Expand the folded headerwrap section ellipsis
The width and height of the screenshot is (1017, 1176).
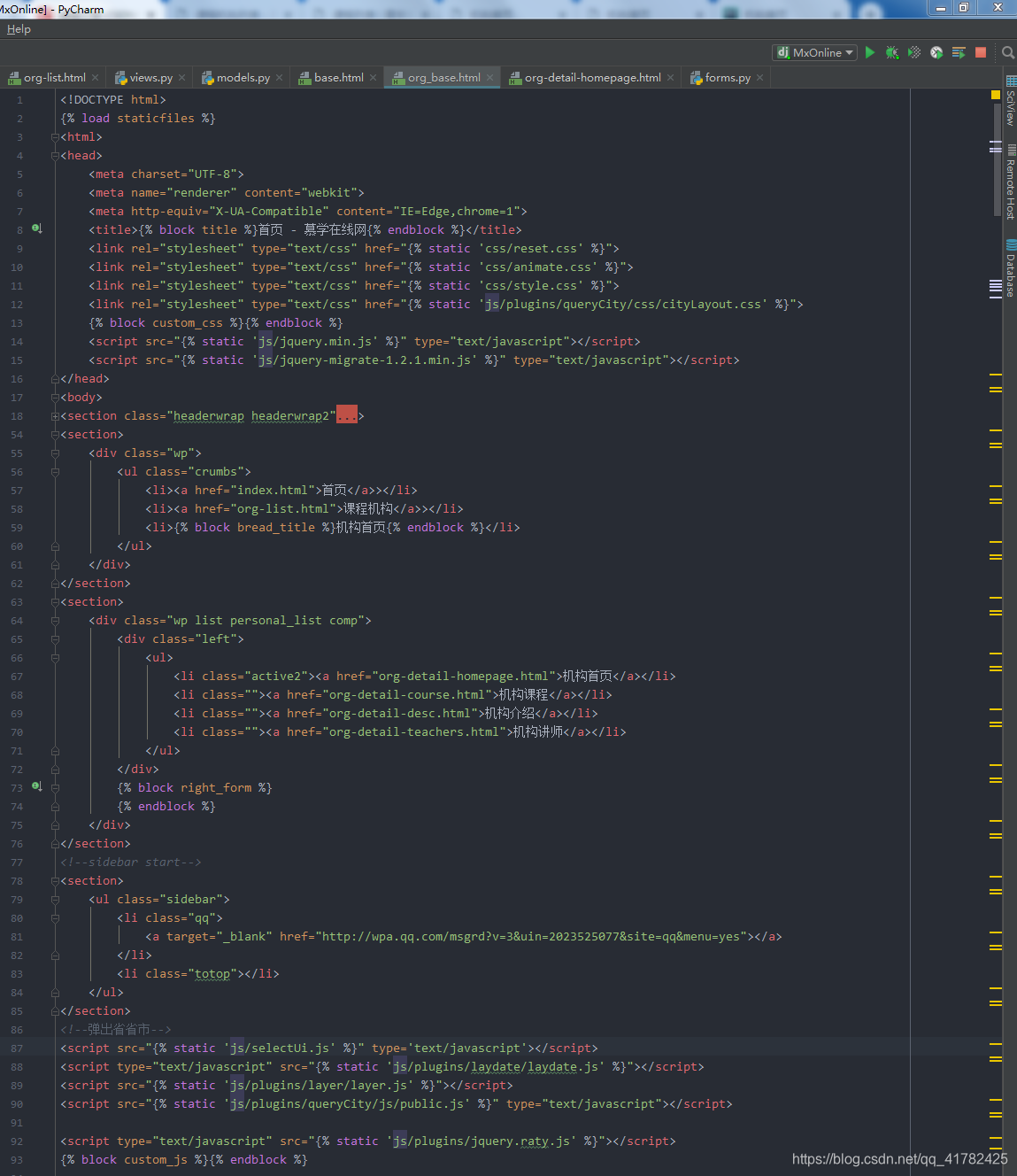coord(347,415)
